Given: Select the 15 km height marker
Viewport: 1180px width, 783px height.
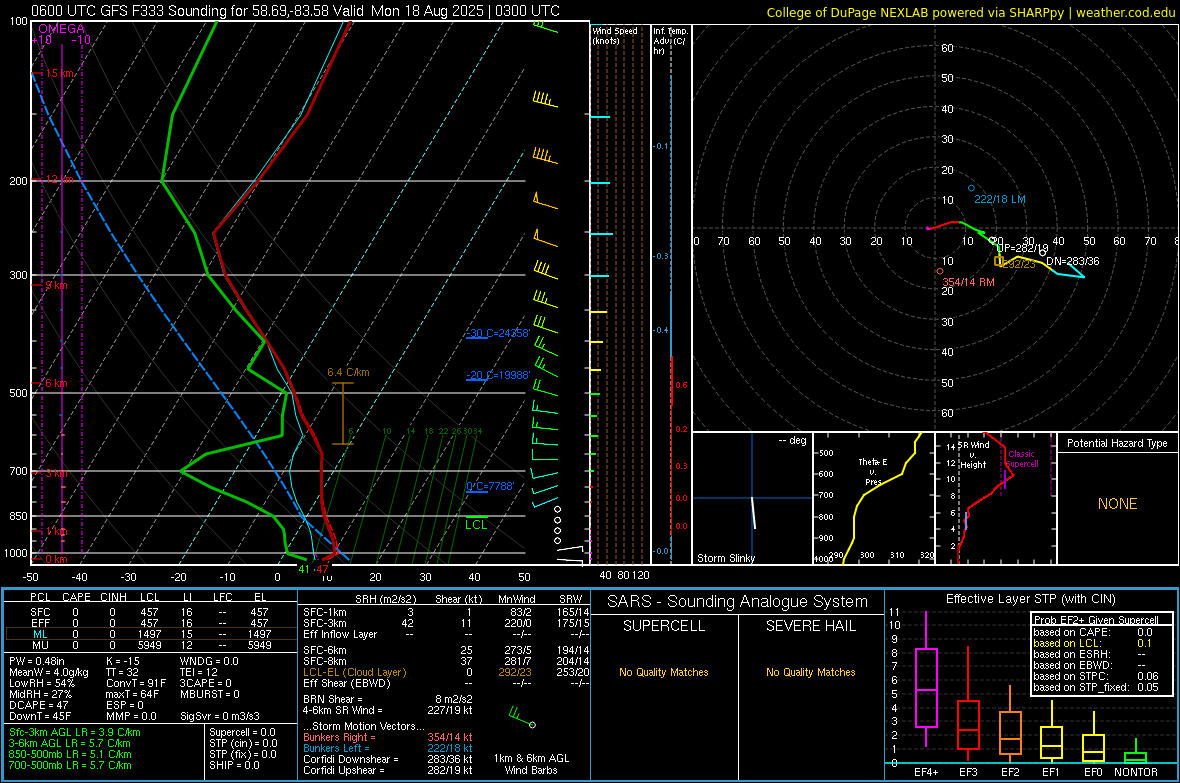Looking at the screenshot, I should click(60, 73).
